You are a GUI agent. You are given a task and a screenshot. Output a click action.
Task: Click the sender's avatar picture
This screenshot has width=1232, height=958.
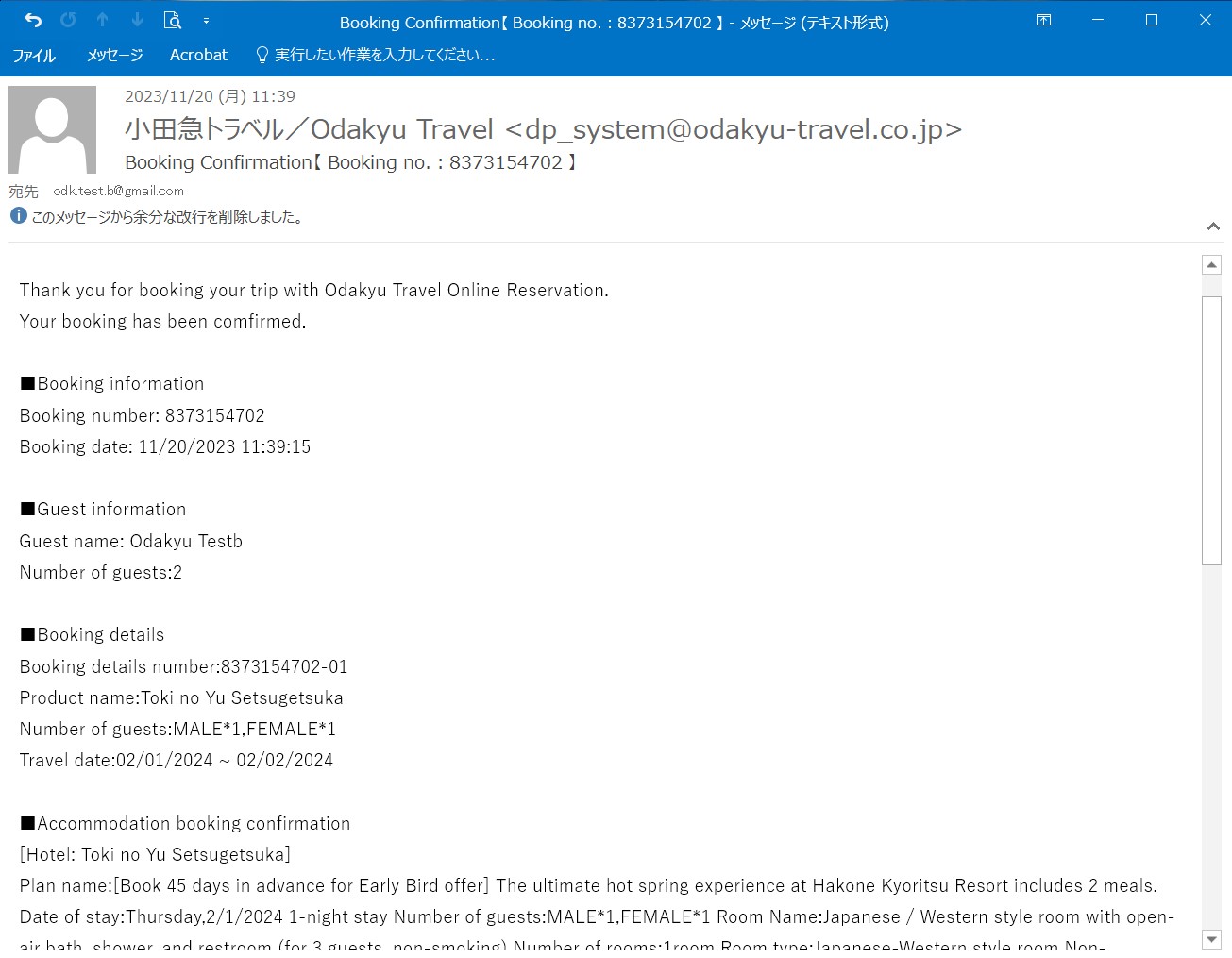pos(52,129)
